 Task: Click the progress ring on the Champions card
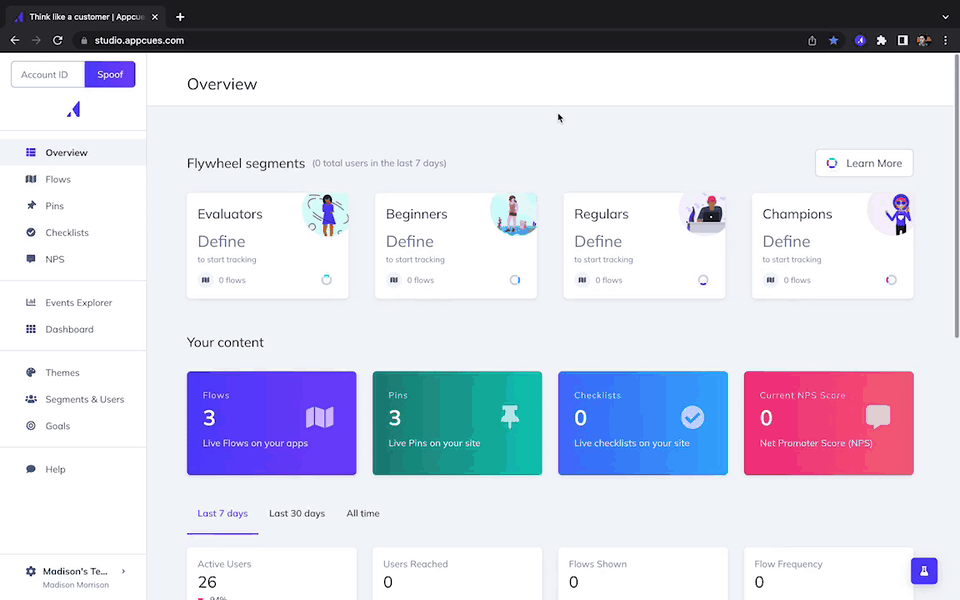click(891, 280)
